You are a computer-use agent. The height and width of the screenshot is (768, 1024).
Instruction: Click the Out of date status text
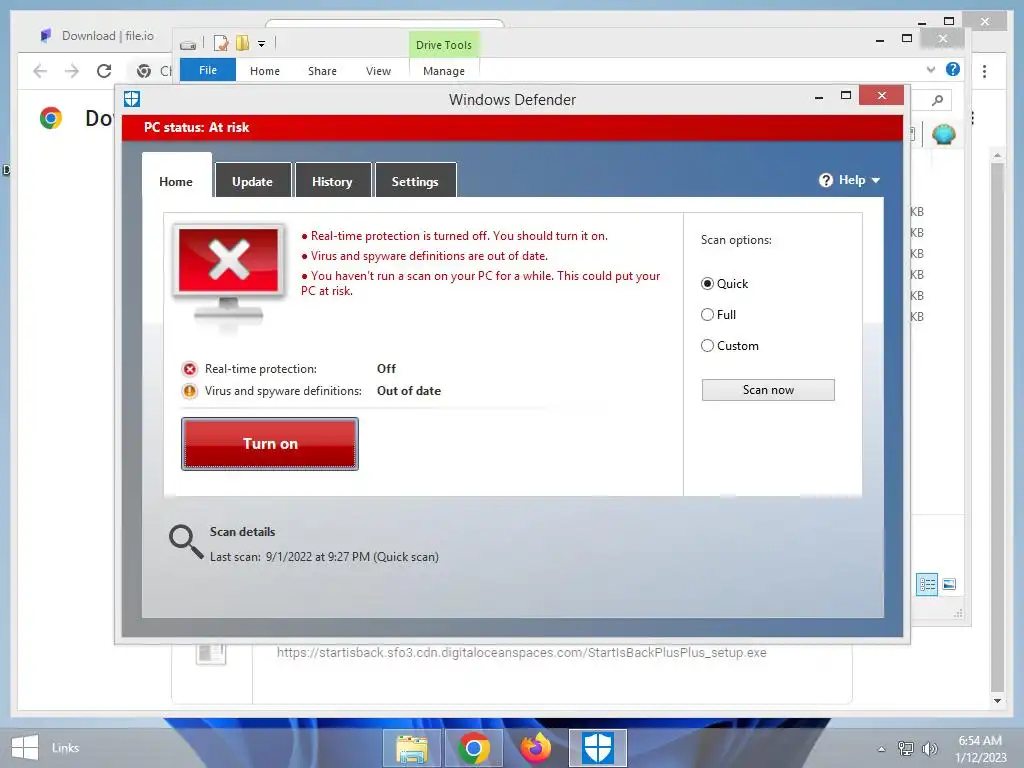[x=409, y=391]
